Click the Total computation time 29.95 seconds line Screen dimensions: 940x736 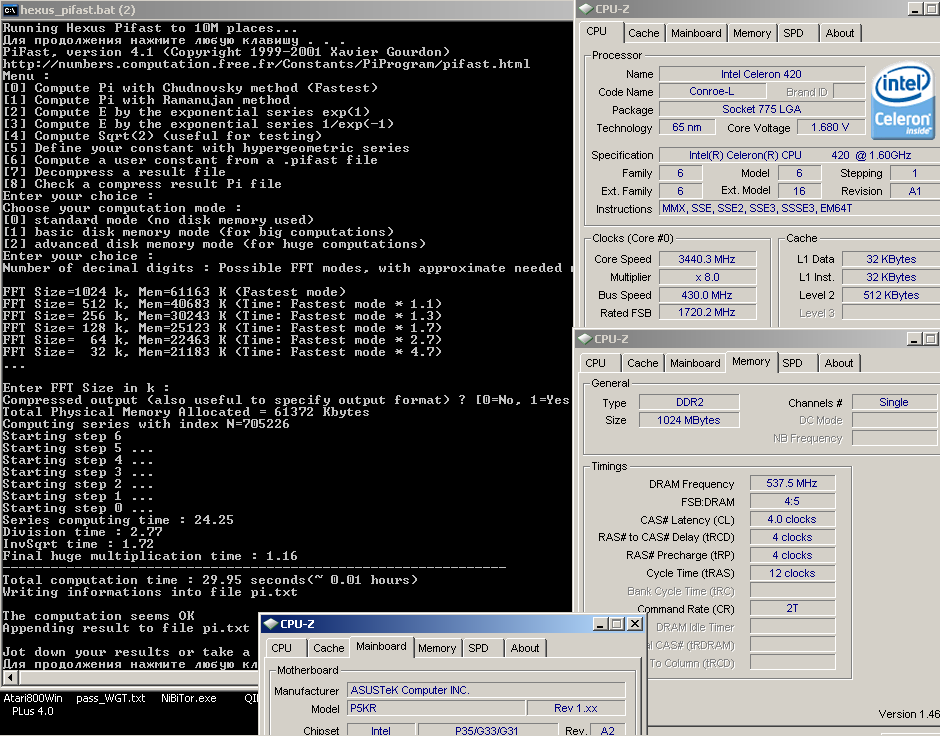210,580
